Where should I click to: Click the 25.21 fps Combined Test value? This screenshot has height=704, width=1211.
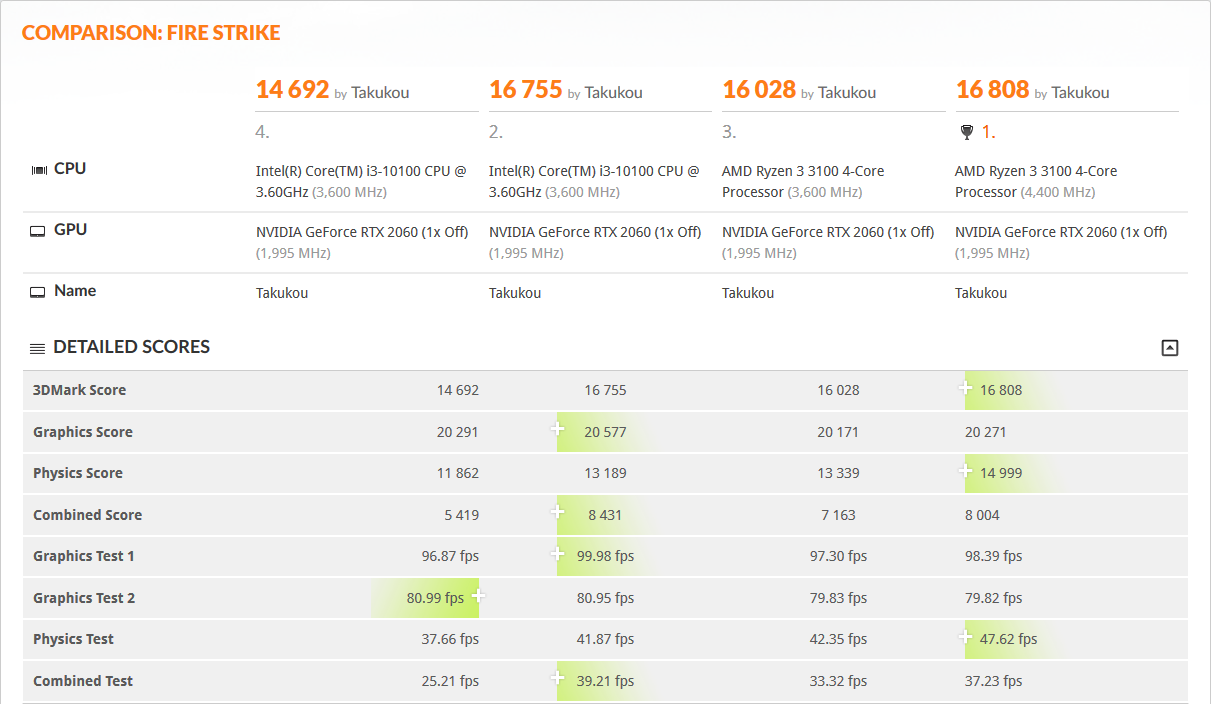(450, 681)
